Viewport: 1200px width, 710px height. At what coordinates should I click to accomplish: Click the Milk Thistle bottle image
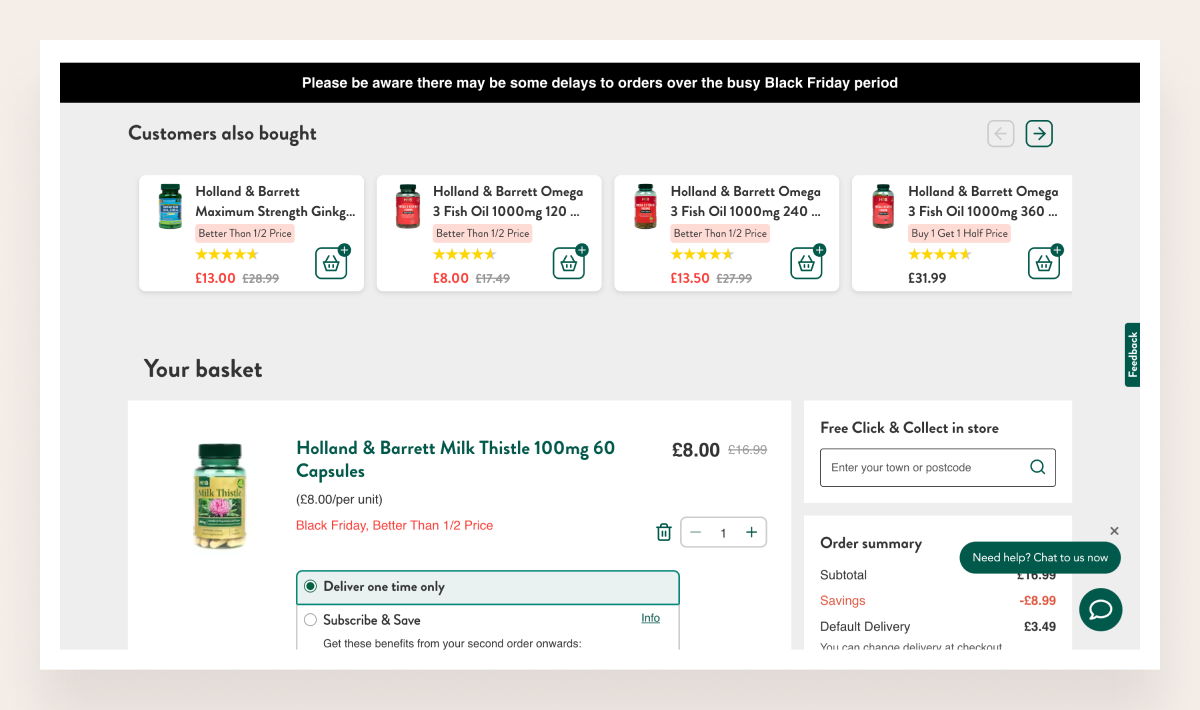coord(218,496)
